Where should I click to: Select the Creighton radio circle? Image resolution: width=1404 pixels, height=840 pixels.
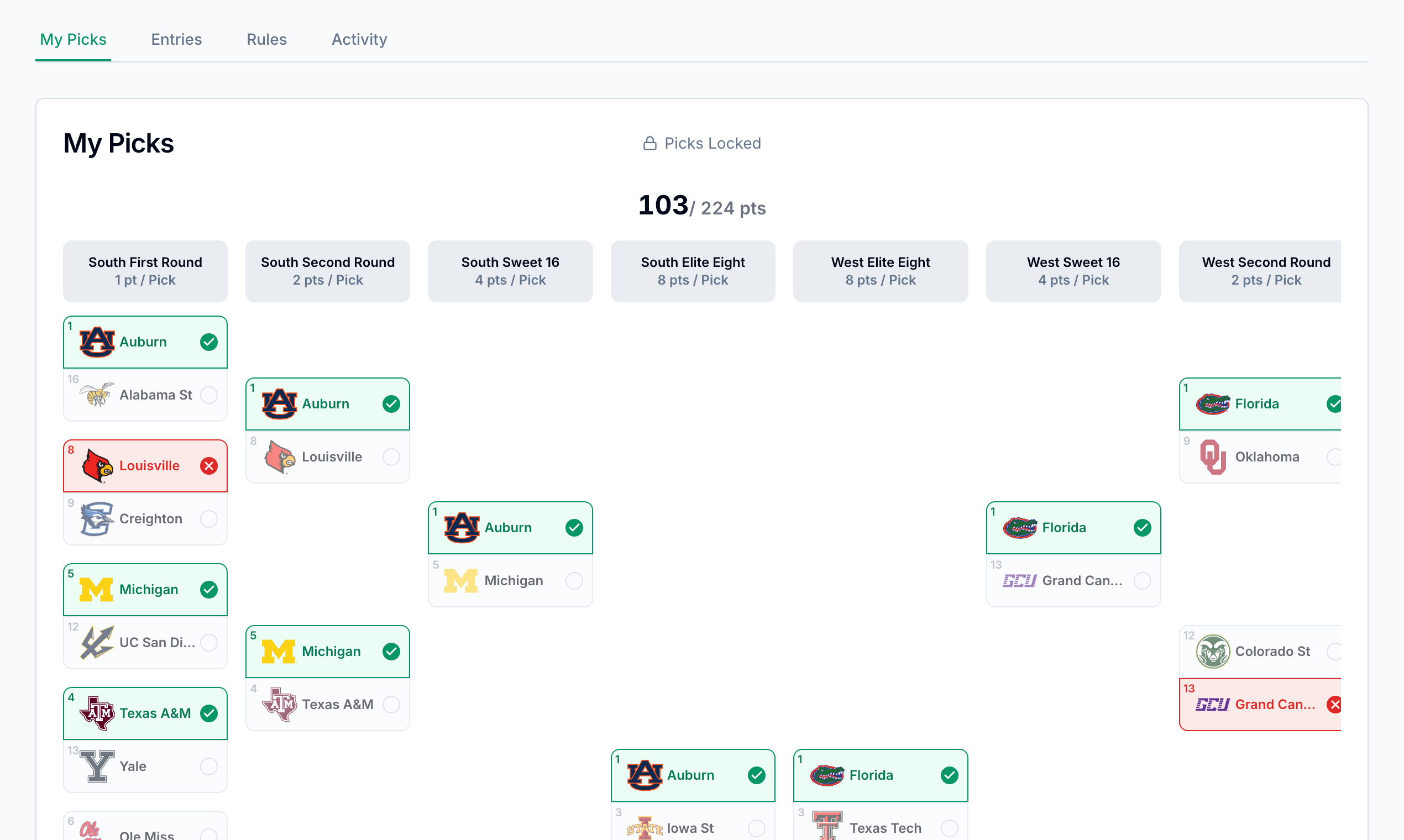pyautogui.click(x=209, y=518)
